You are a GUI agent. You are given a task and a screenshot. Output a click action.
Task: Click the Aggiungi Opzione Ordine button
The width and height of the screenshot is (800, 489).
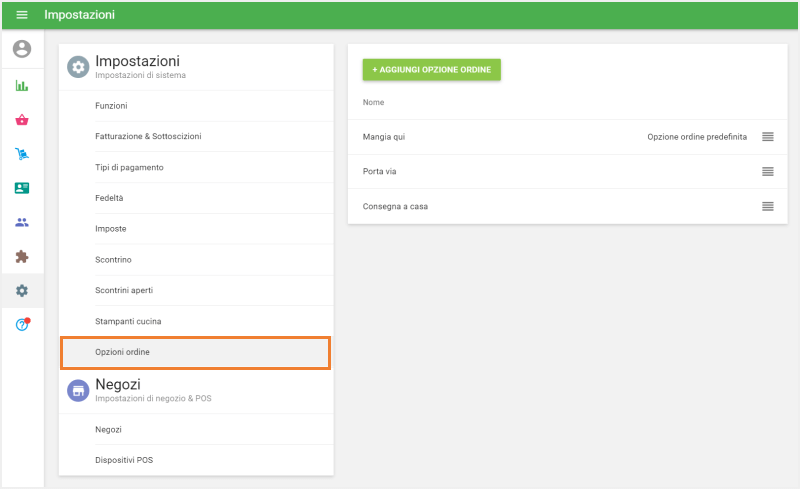[x=431, y=70]
